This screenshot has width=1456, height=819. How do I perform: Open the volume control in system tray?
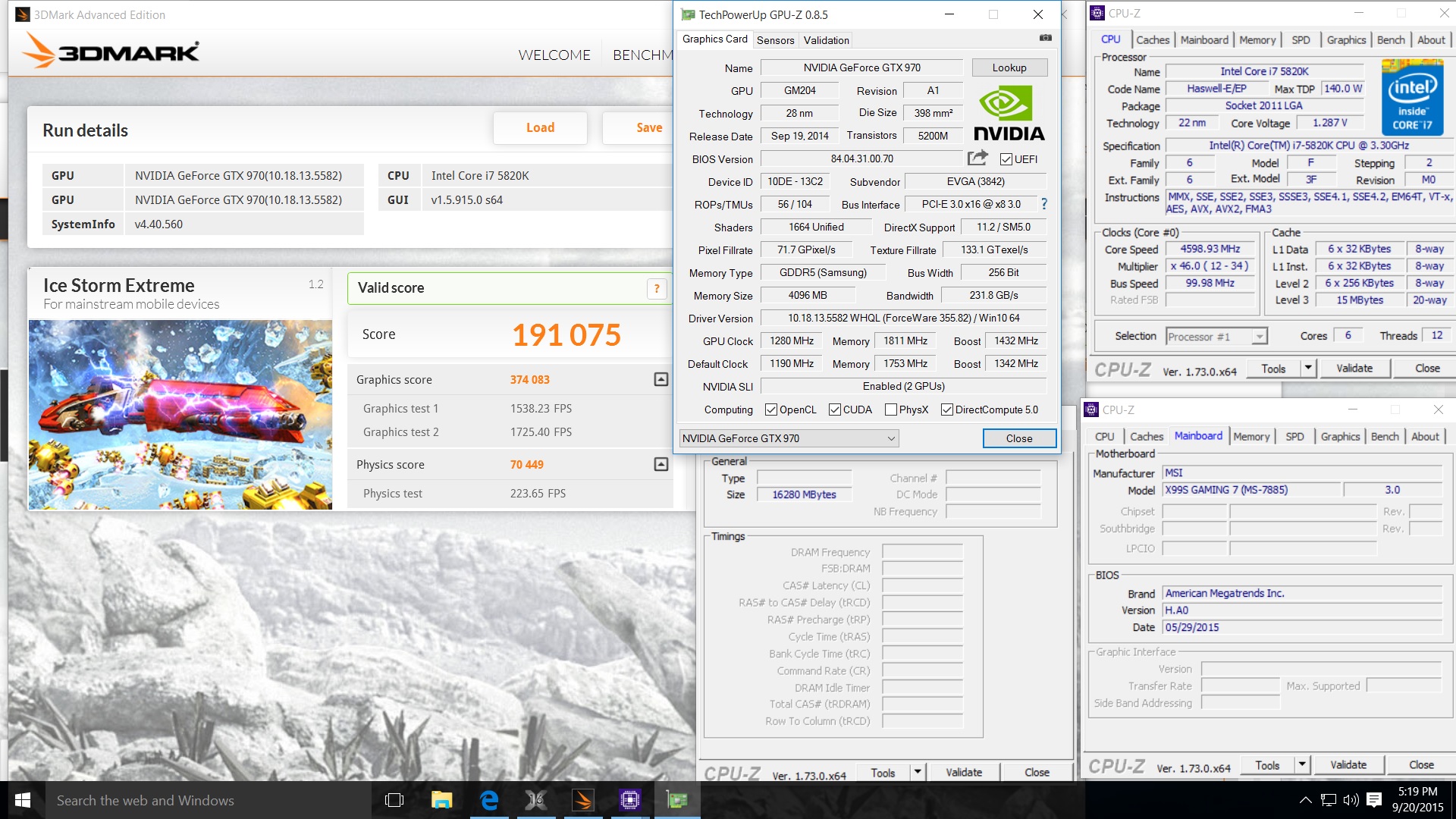click(x=1351, y=800)
